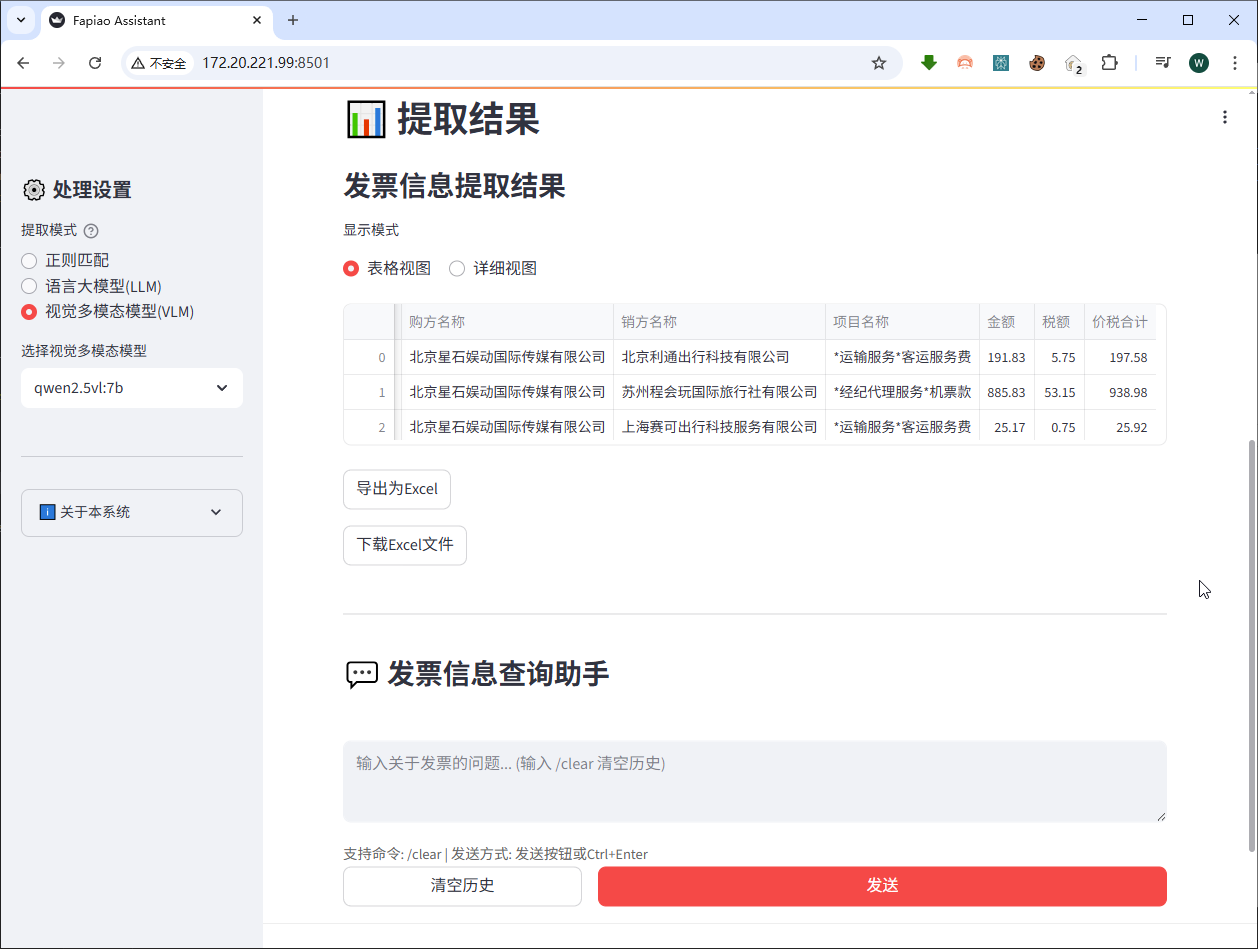Open the tab search chevron at top-left

[21, 20]
